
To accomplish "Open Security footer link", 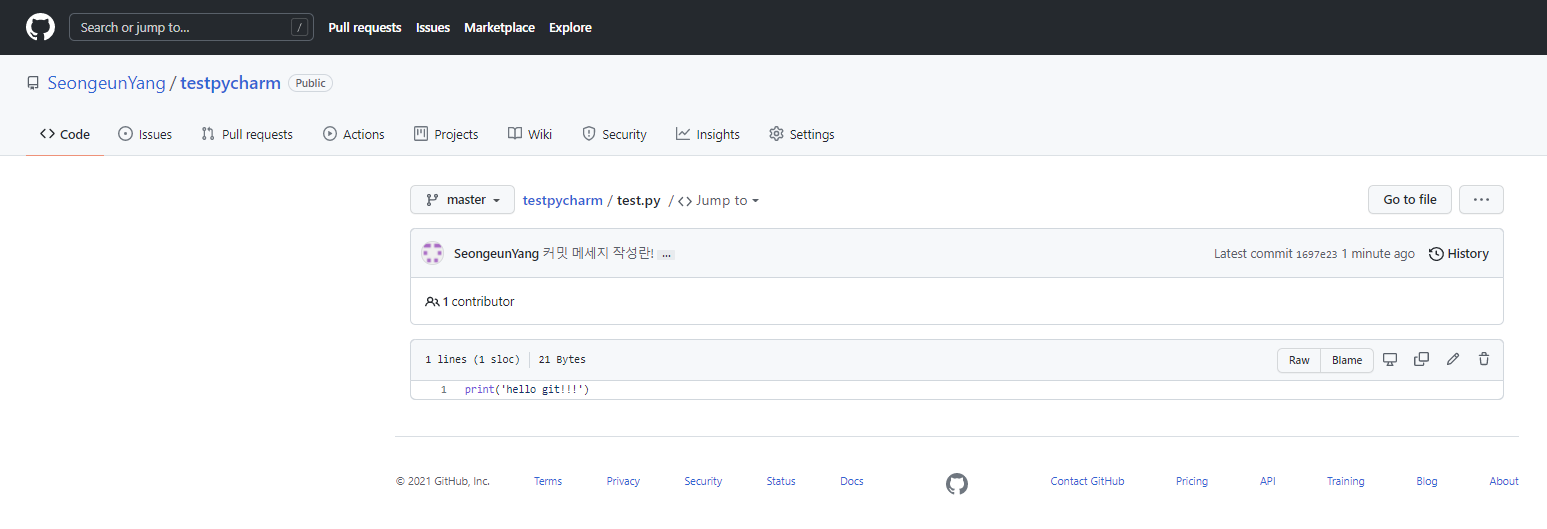I will pyautogui.click(x=703, y=481).
